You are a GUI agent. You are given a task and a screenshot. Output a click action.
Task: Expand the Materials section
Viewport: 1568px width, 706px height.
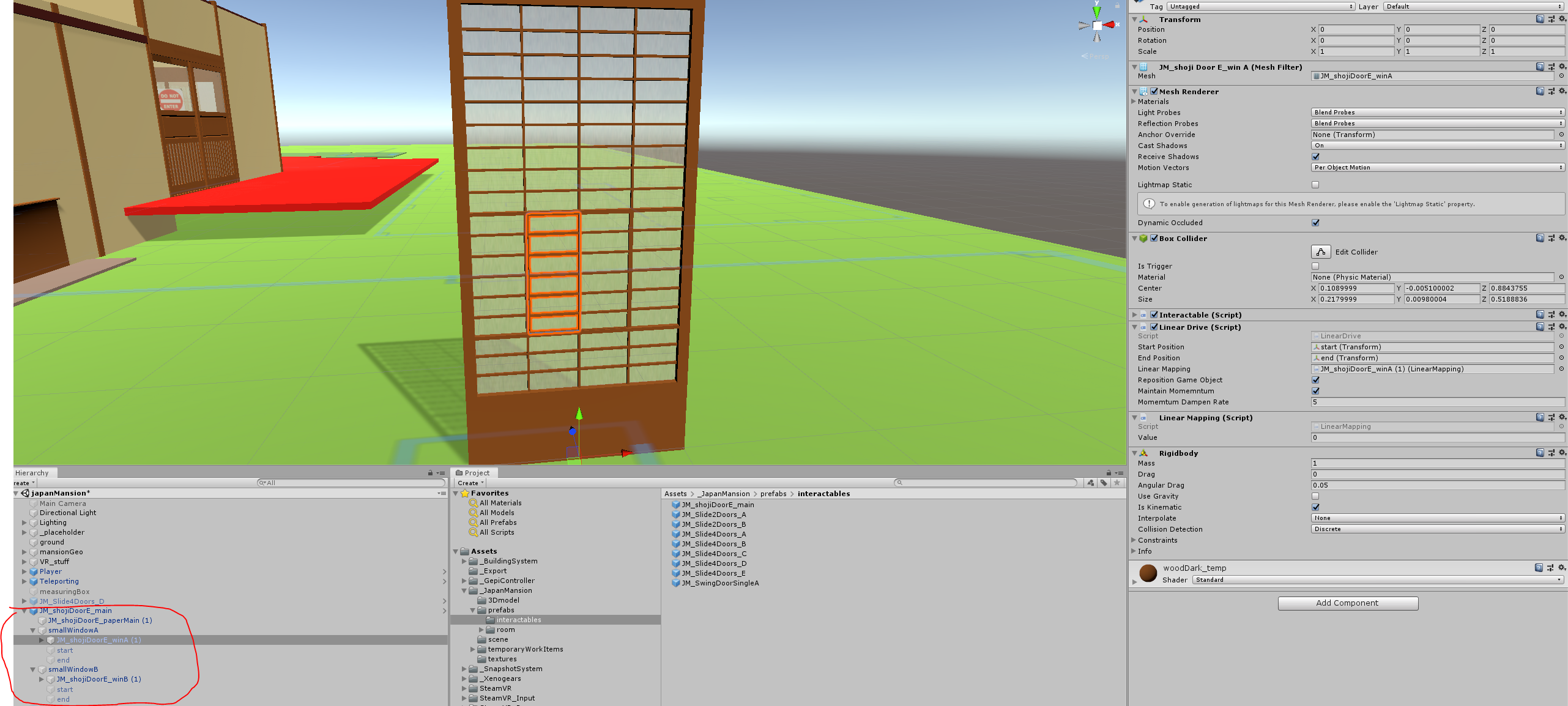point(1134,102)
